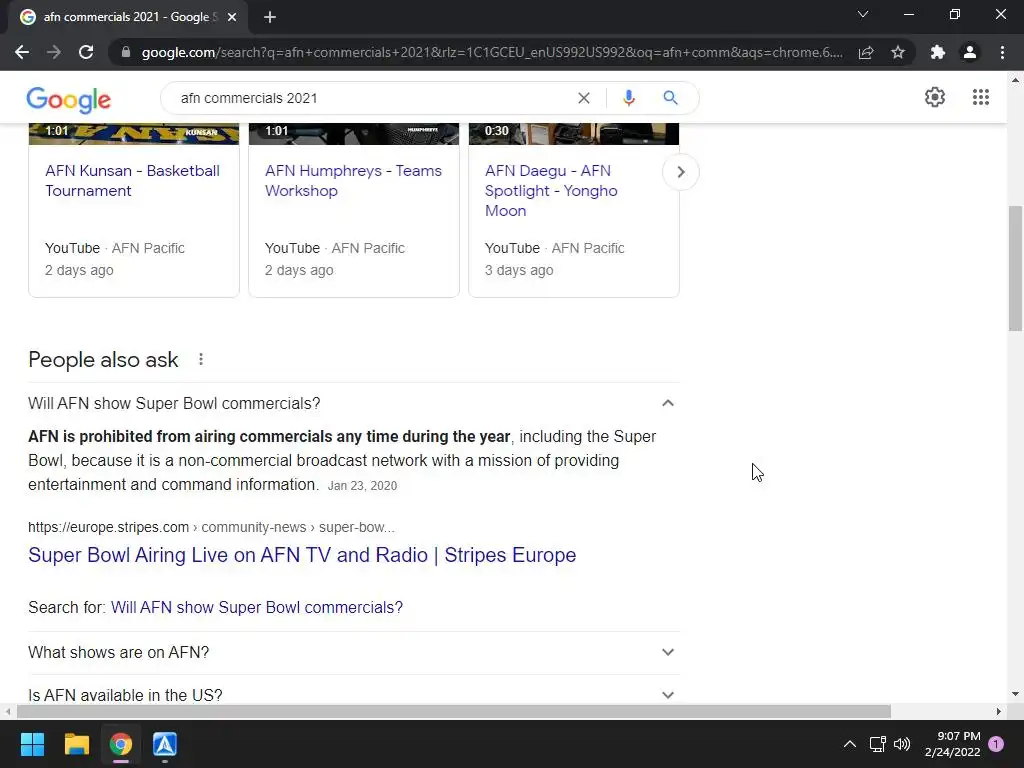1024x768 pixels.
Task: Open the clock showing 9:07 PM
Action: pos(953,744)
